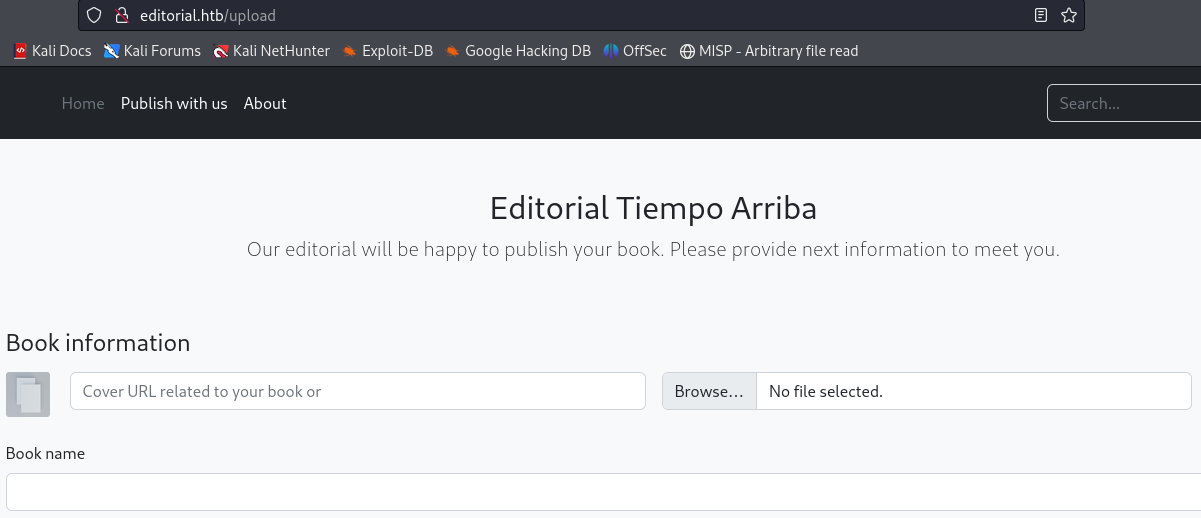Open MISP - Arbitrary file read bookmark
The width and height of the screenshot is (1201, 518).
pos(768,51)
